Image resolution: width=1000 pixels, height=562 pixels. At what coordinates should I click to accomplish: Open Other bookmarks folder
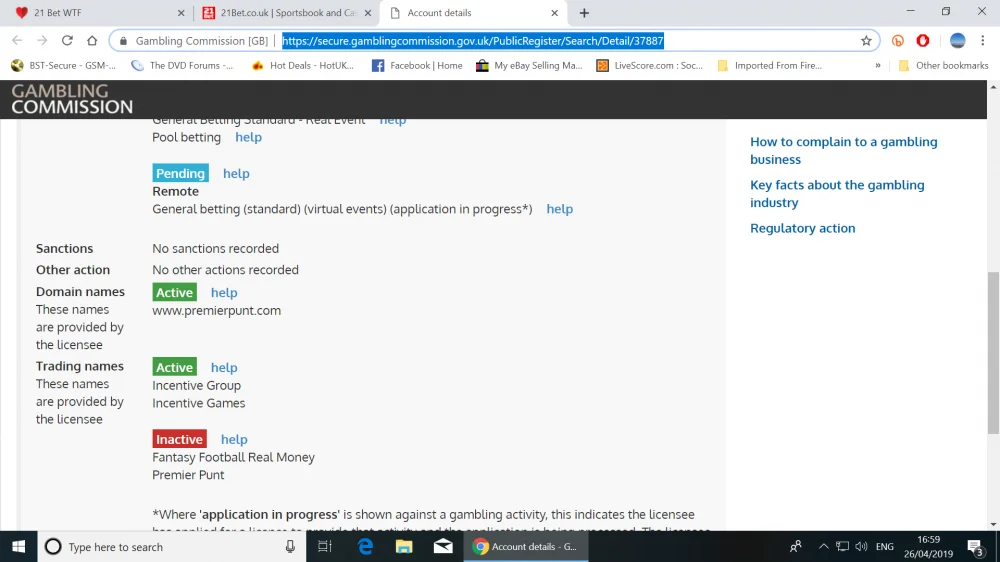click(x=943, y=65)
